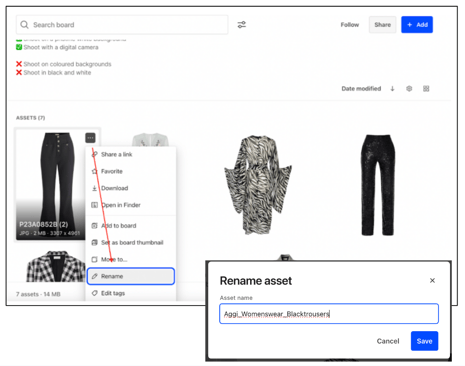Select Move to... menu item

130,259
